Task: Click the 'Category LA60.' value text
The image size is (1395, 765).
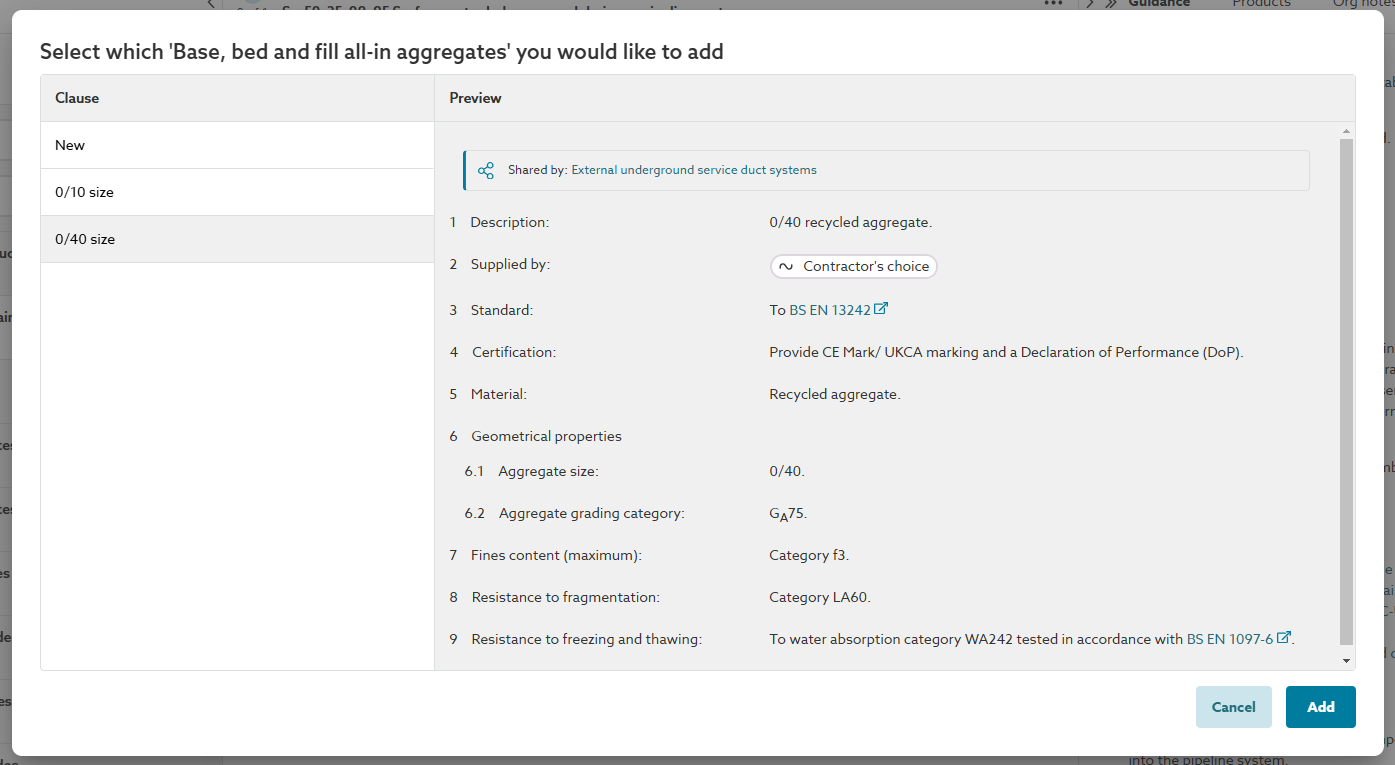Action: click(820, 597)
